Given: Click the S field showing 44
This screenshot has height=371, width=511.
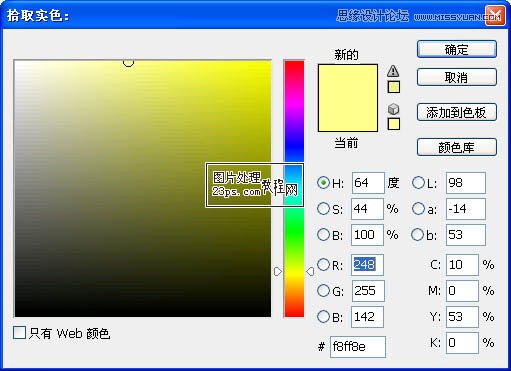Looking at the screenshot, I should coord(367,209).
